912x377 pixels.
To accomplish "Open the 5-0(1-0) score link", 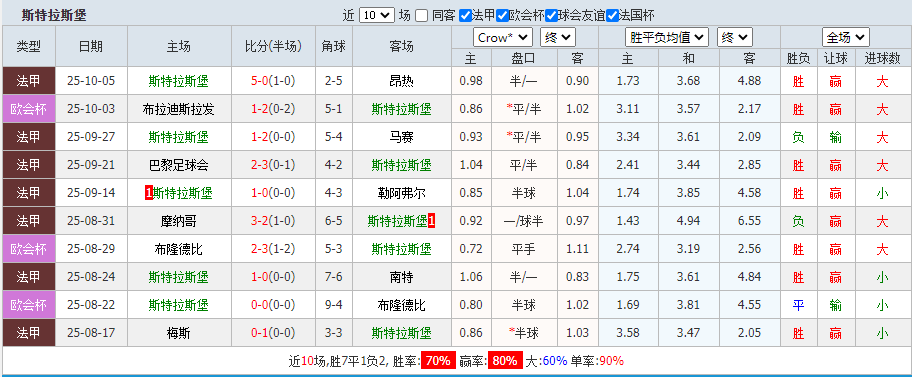I will pyautogui.click(x=274, y=81).
